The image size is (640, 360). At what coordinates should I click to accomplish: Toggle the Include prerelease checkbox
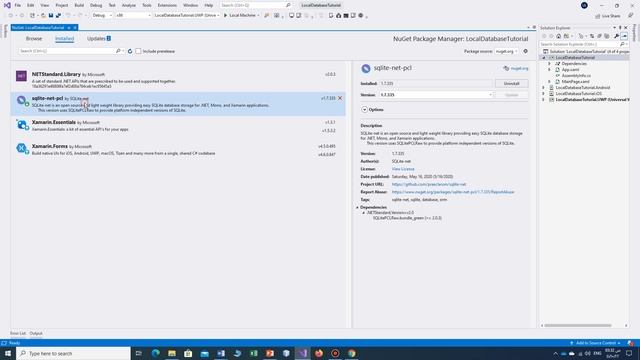(x=138, y=51)
